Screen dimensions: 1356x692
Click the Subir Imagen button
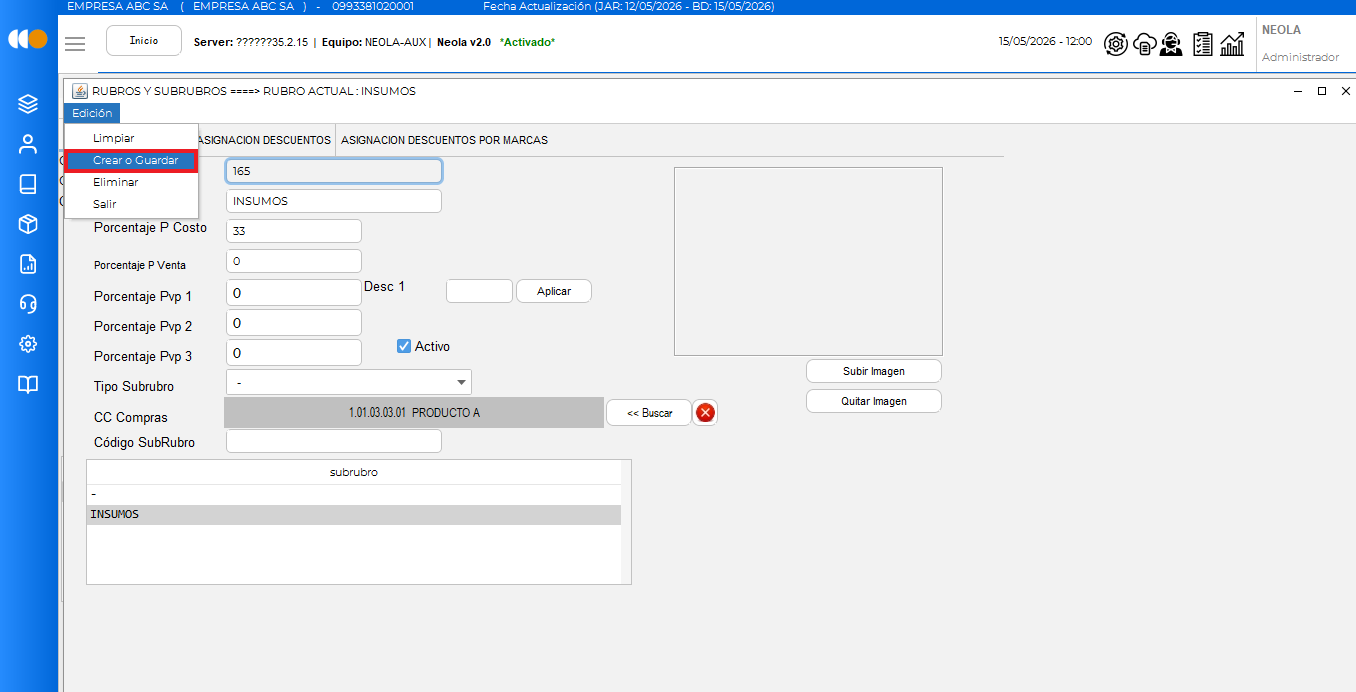pos(874,371)
